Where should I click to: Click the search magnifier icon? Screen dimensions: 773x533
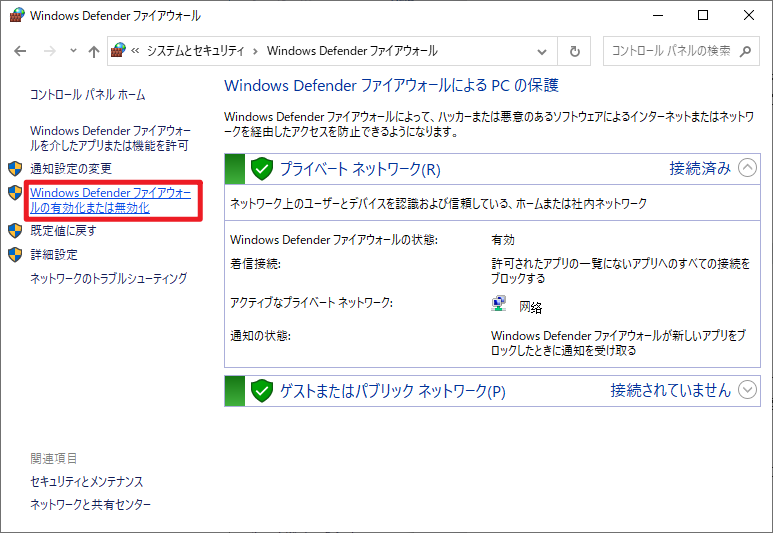click(x=745, y=51)
